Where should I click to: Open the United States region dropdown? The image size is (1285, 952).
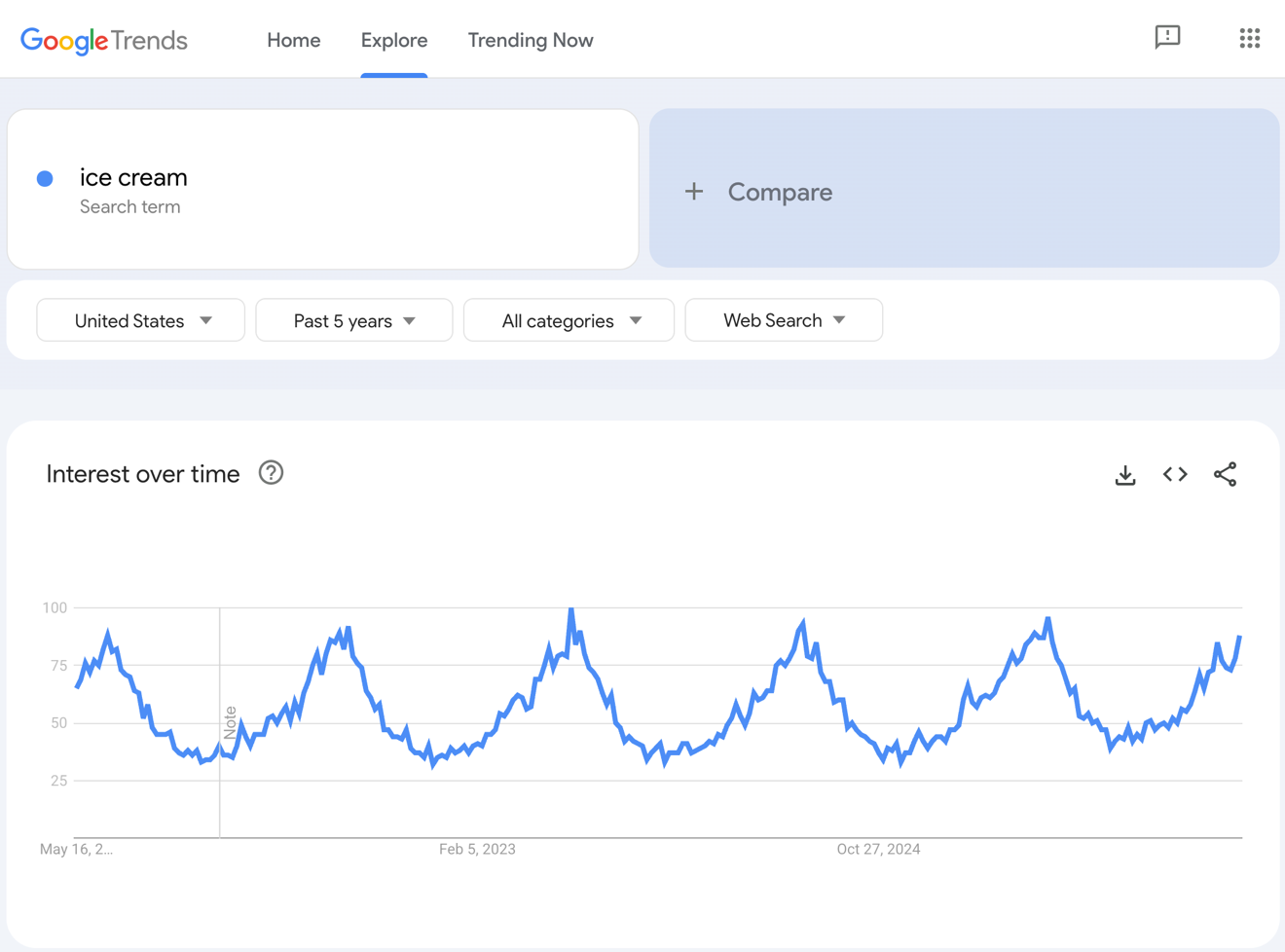(141, 320)
